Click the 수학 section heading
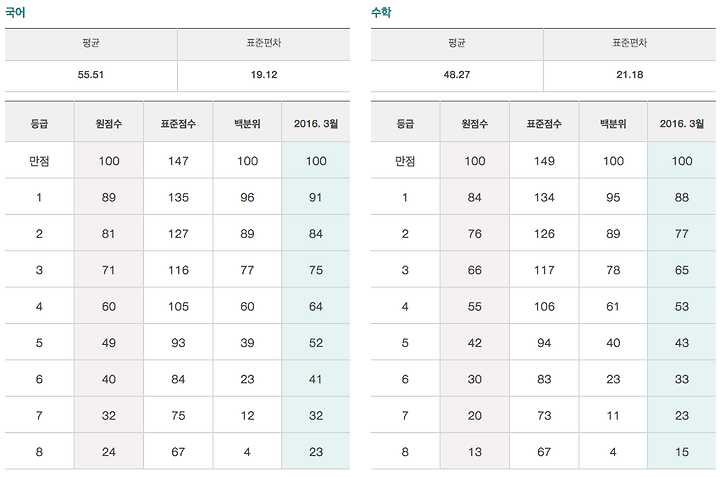The height and width of the screenshot is (477, 720). (381, 12)
